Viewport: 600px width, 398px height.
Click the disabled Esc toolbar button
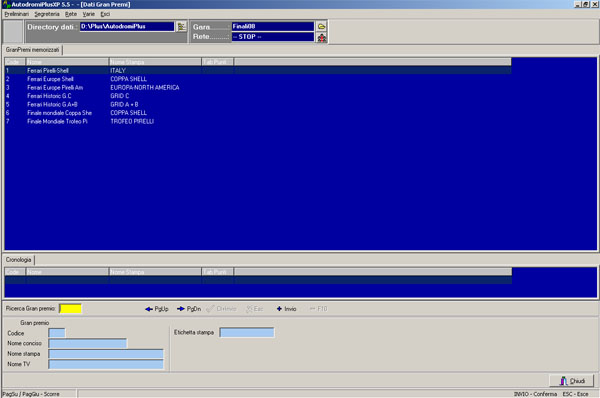point(254,309)
